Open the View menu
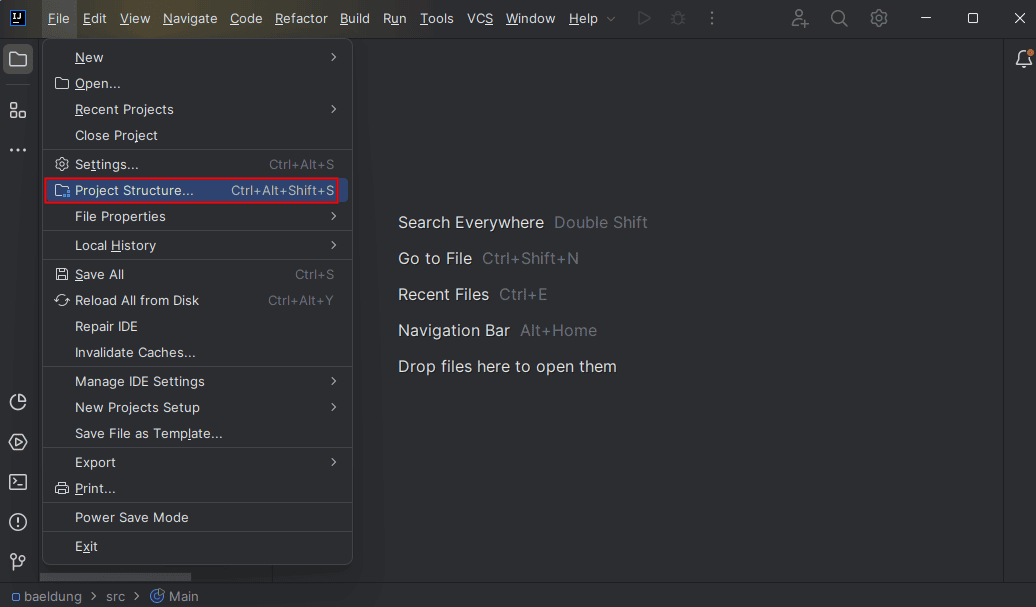The width and height of the screenshot is (1036, 607). click(135, 18)
